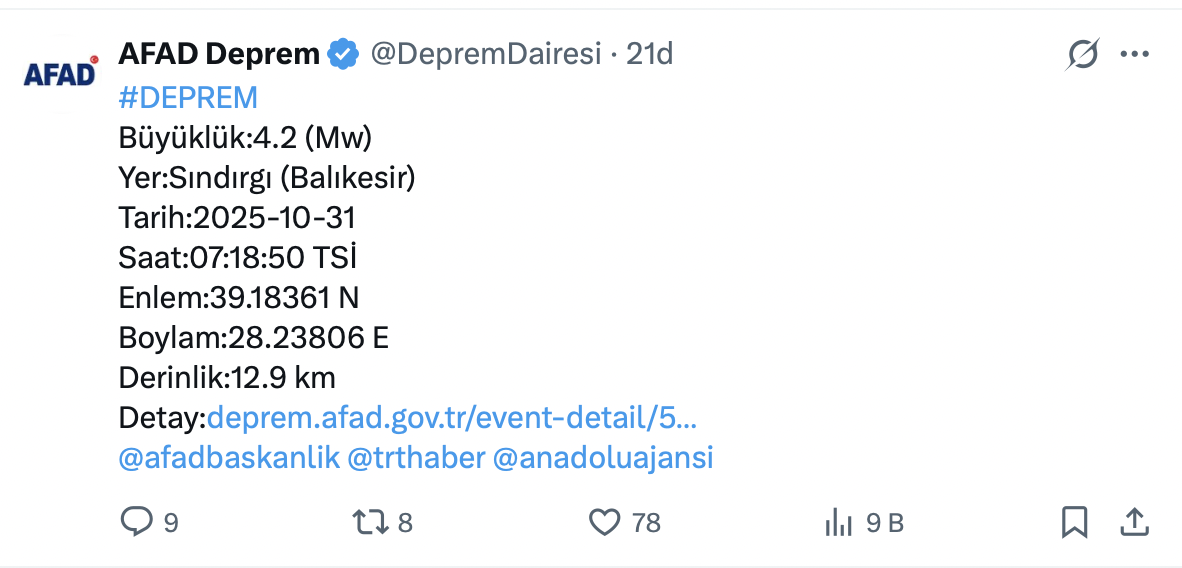Click the blue verified badge
Image resolution: width=1182 pixels, height=568 pixels.
344,54
